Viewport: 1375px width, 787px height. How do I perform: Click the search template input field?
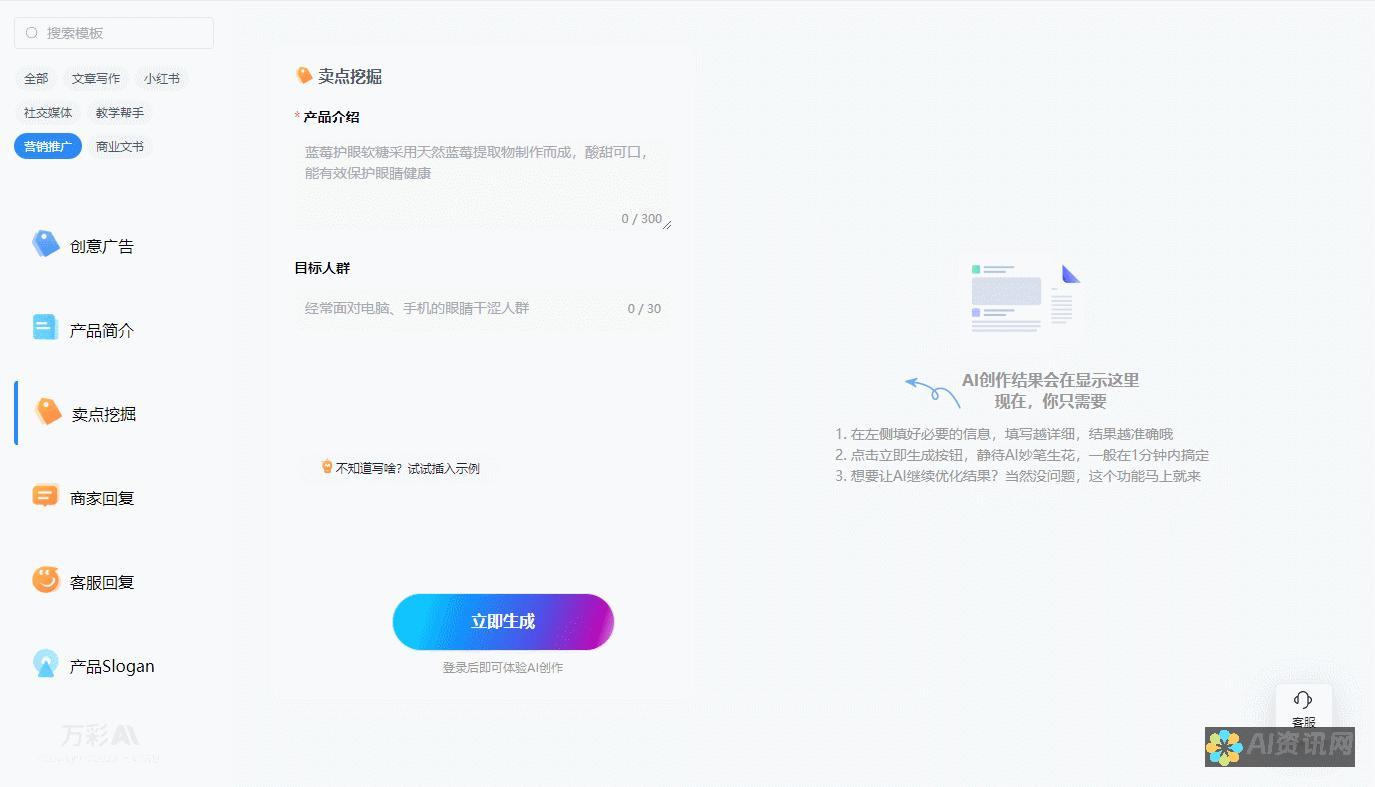click(114, 33)
